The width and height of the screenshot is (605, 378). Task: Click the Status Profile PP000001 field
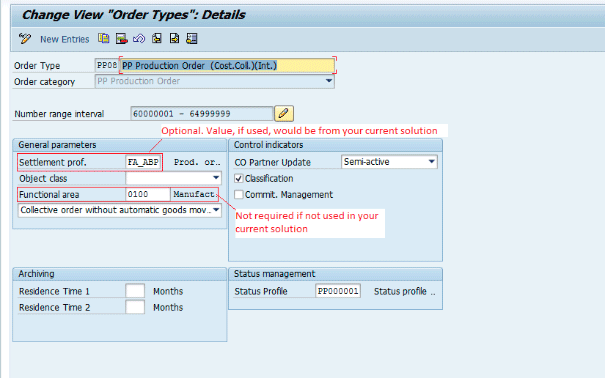pyautogui.click(x=338, y=291)
